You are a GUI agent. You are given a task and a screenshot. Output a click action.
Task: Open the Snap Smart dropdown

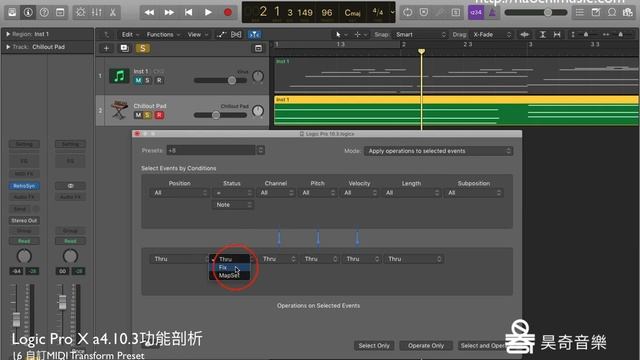[x=420, y=35]
